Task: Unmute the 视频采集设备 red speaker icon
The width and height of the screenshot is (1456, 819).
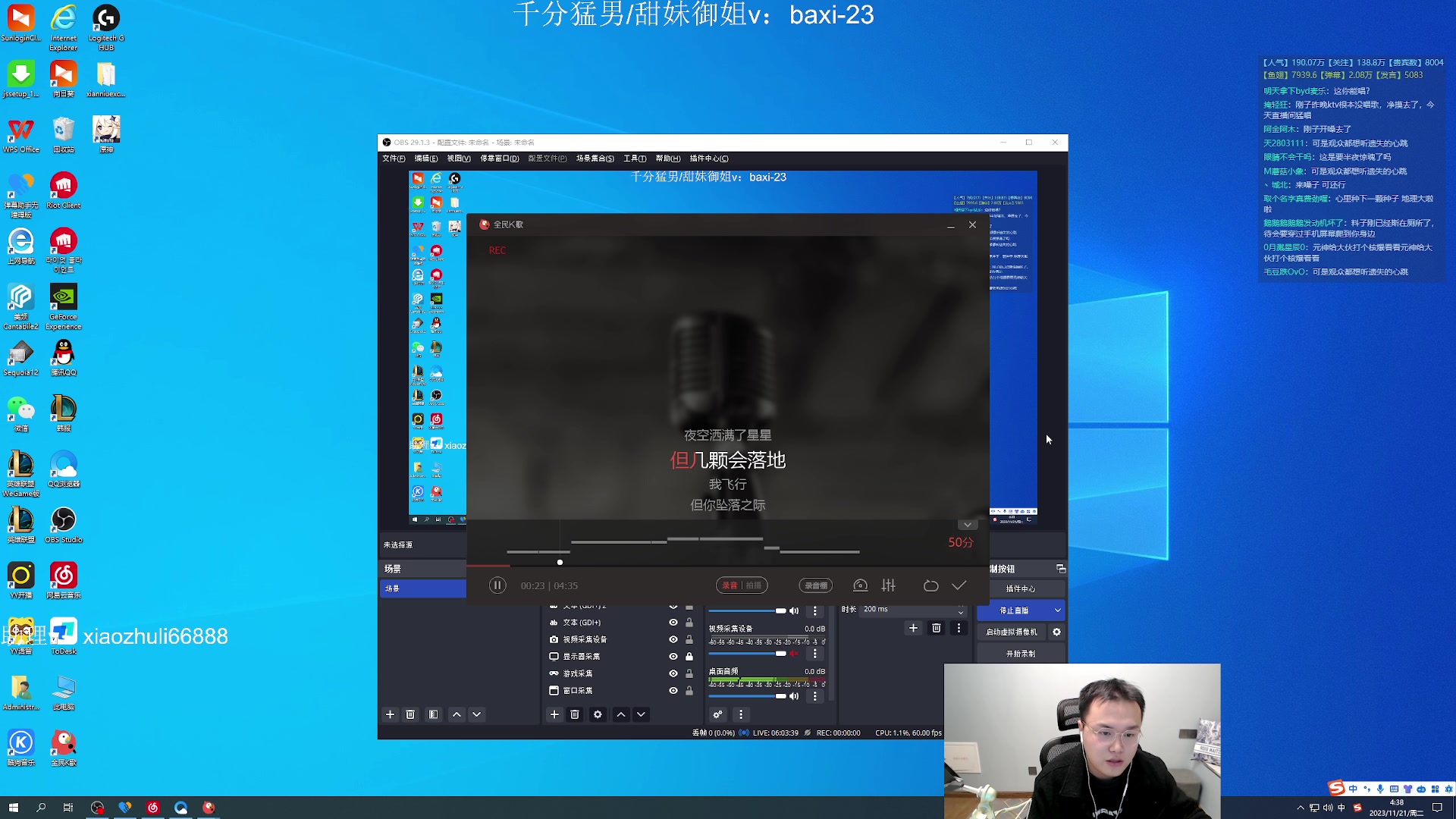Action: point(794,654)
